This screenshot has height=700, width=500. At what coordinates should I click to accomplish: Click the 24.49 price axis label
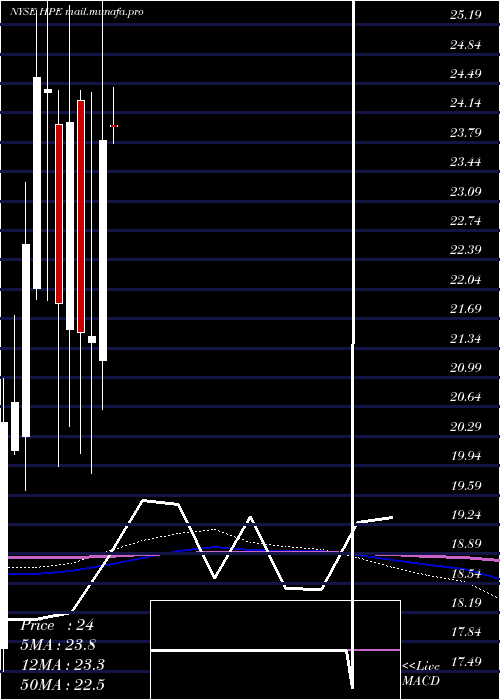click(x=465, y=74)
